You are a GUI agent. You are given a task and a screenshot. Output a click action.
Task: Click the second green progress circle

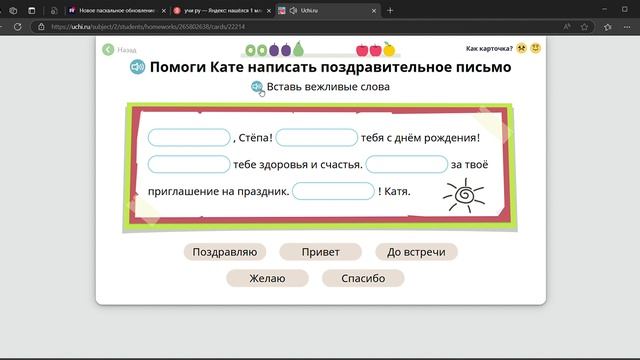(262, 51)
